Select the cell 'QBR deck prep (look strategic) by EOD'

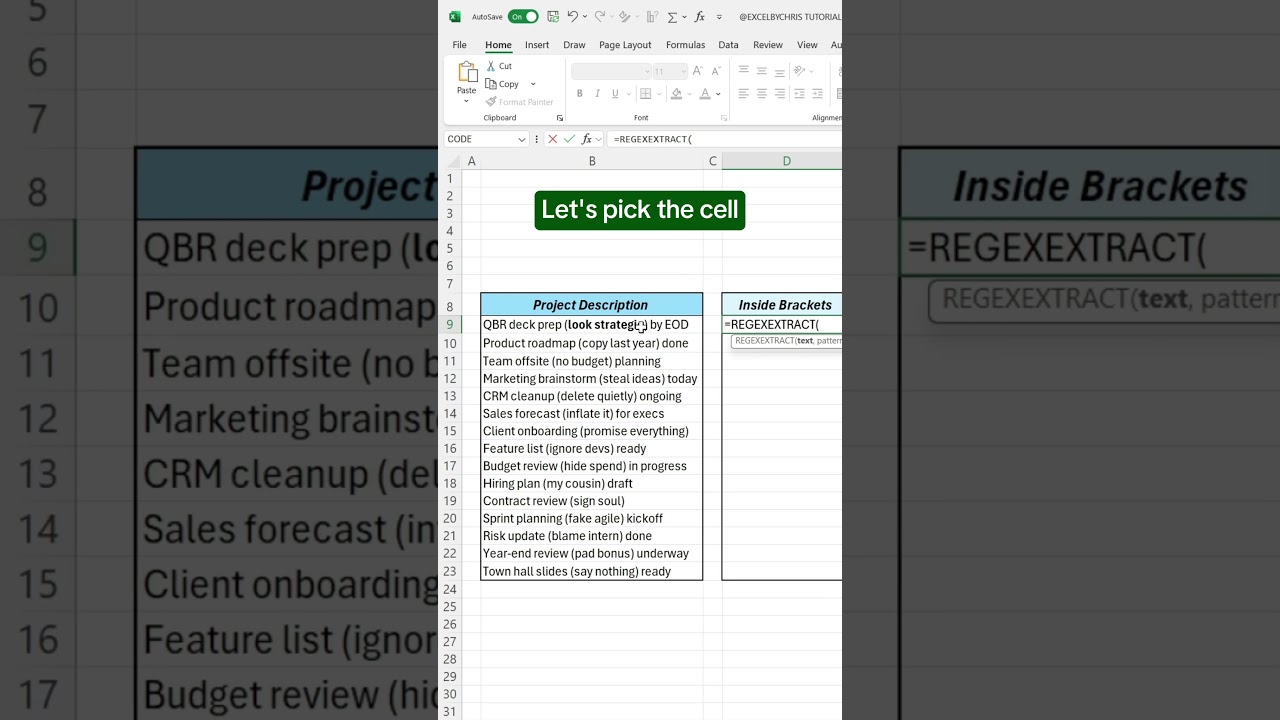point(591,325)
